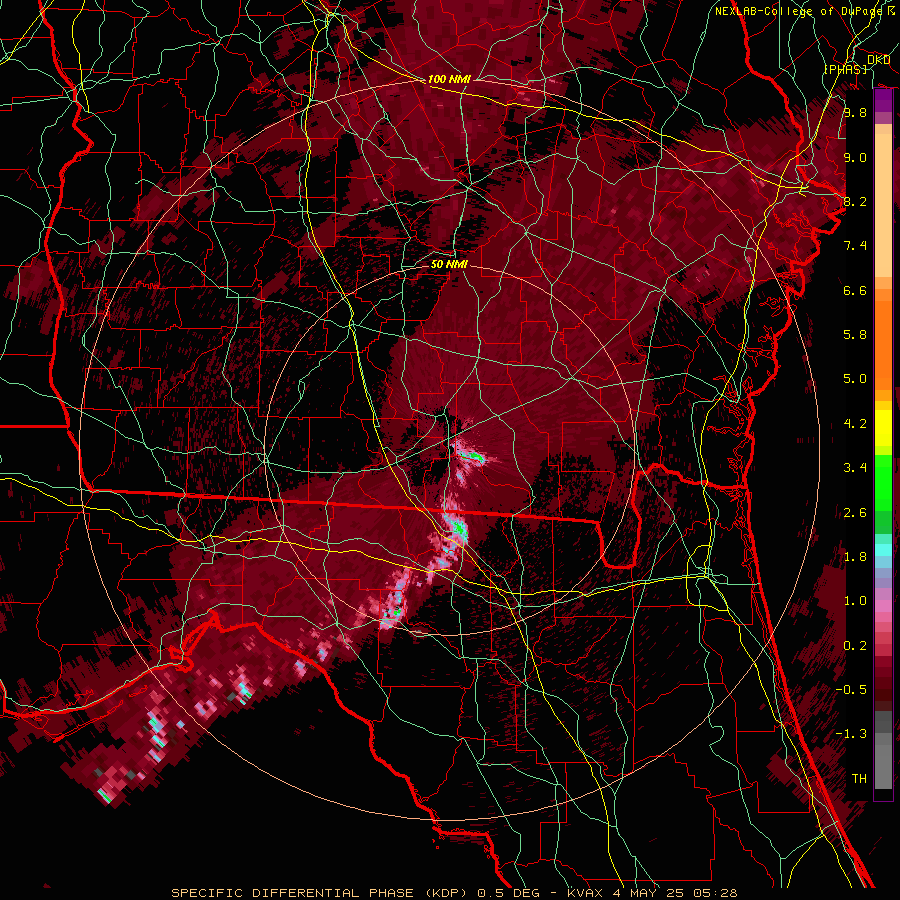Click the 3.4 value on the color scale
This screenshot has width=900, height=900.
coord(855,468)
